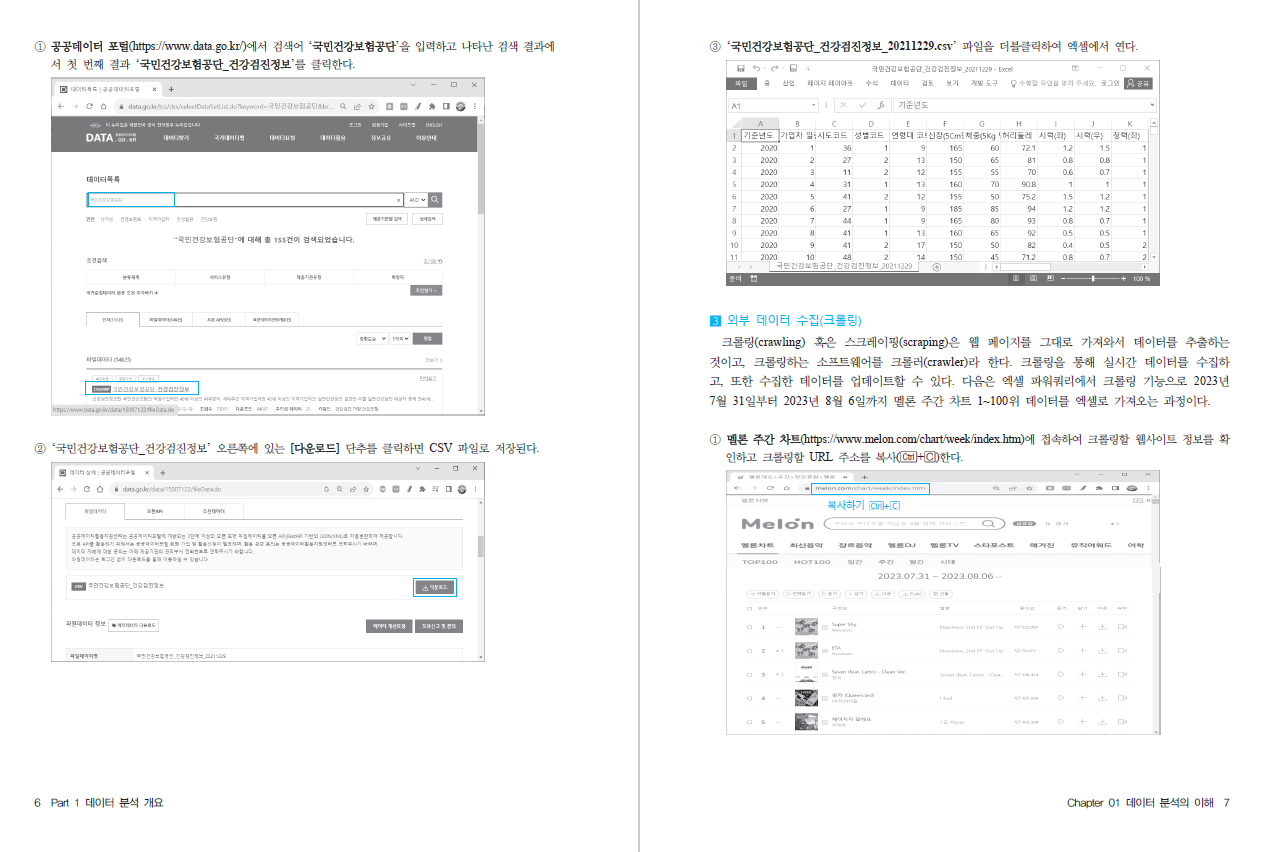Click the add plus icon for Seven
This screenshot has width=1282, height=852.
coord(1082,674)
